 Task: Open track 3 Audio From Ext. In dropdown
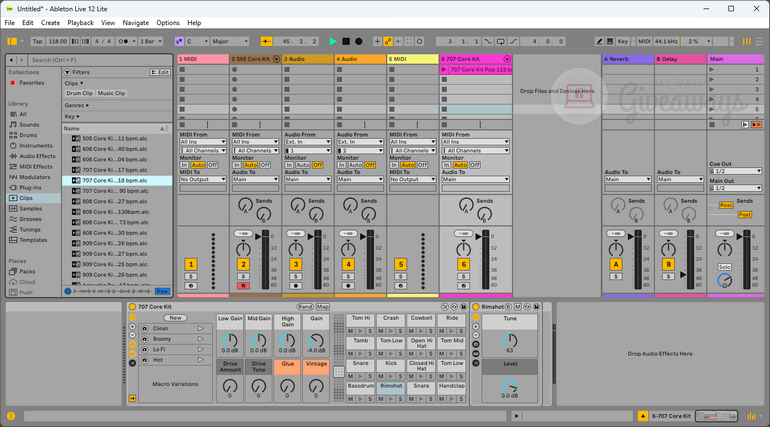pos(308,142)
